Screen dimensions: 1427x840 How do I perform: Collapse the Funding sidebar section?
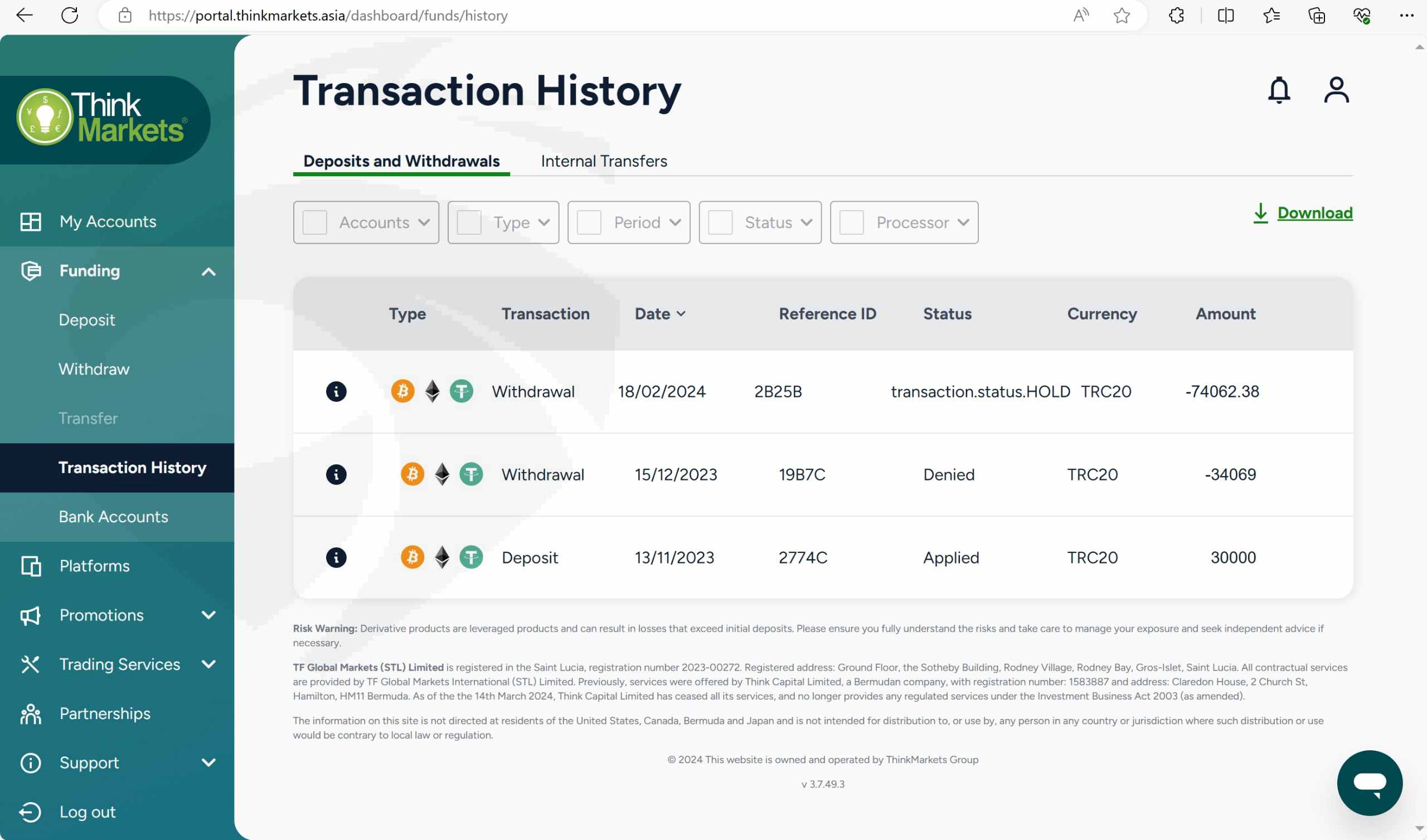(208, 271)
